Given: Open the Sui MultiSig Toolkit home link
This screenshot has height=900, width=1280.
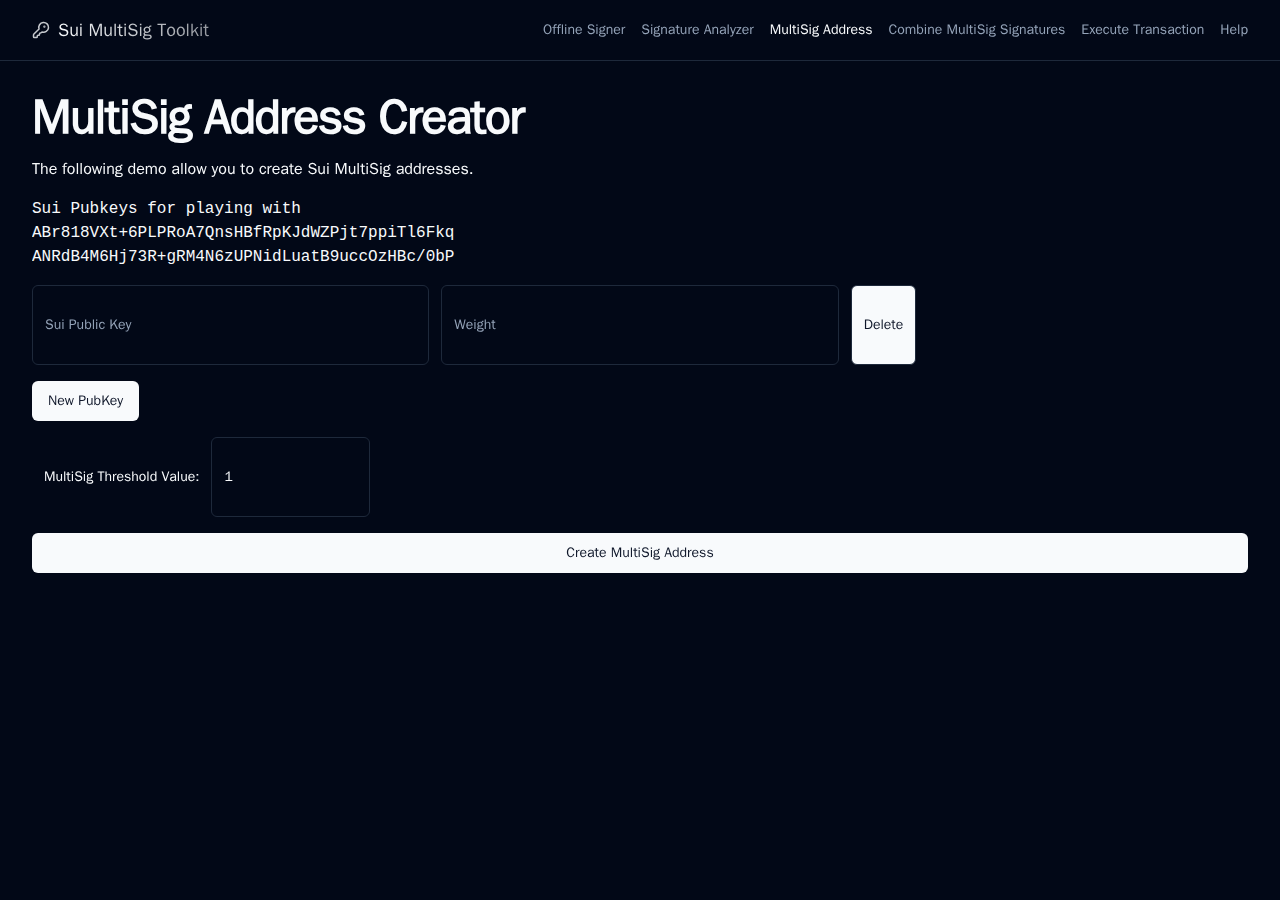Looking at the screenshot, I should pyautogui.click(x=133, y=30).
